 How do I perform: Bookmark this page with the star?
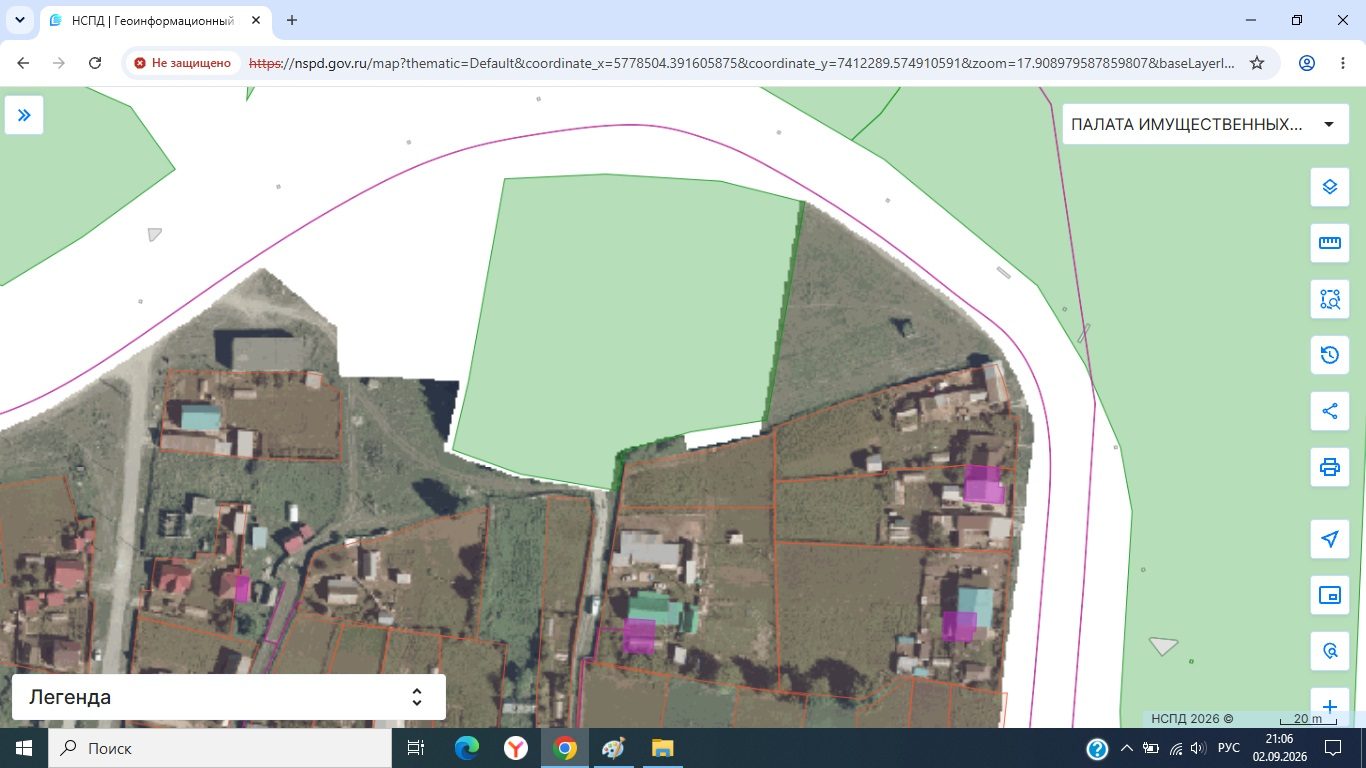click(x=1257, y=63)
